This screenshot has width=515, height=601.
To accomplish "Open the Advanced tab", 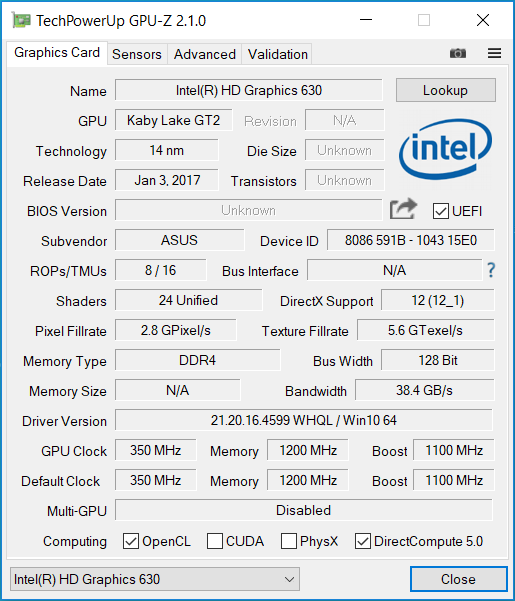I will point(205,54).
